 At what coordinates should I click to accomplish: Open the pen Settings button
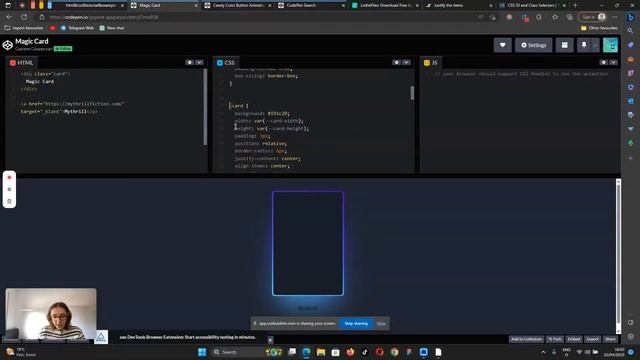point(533,45)
